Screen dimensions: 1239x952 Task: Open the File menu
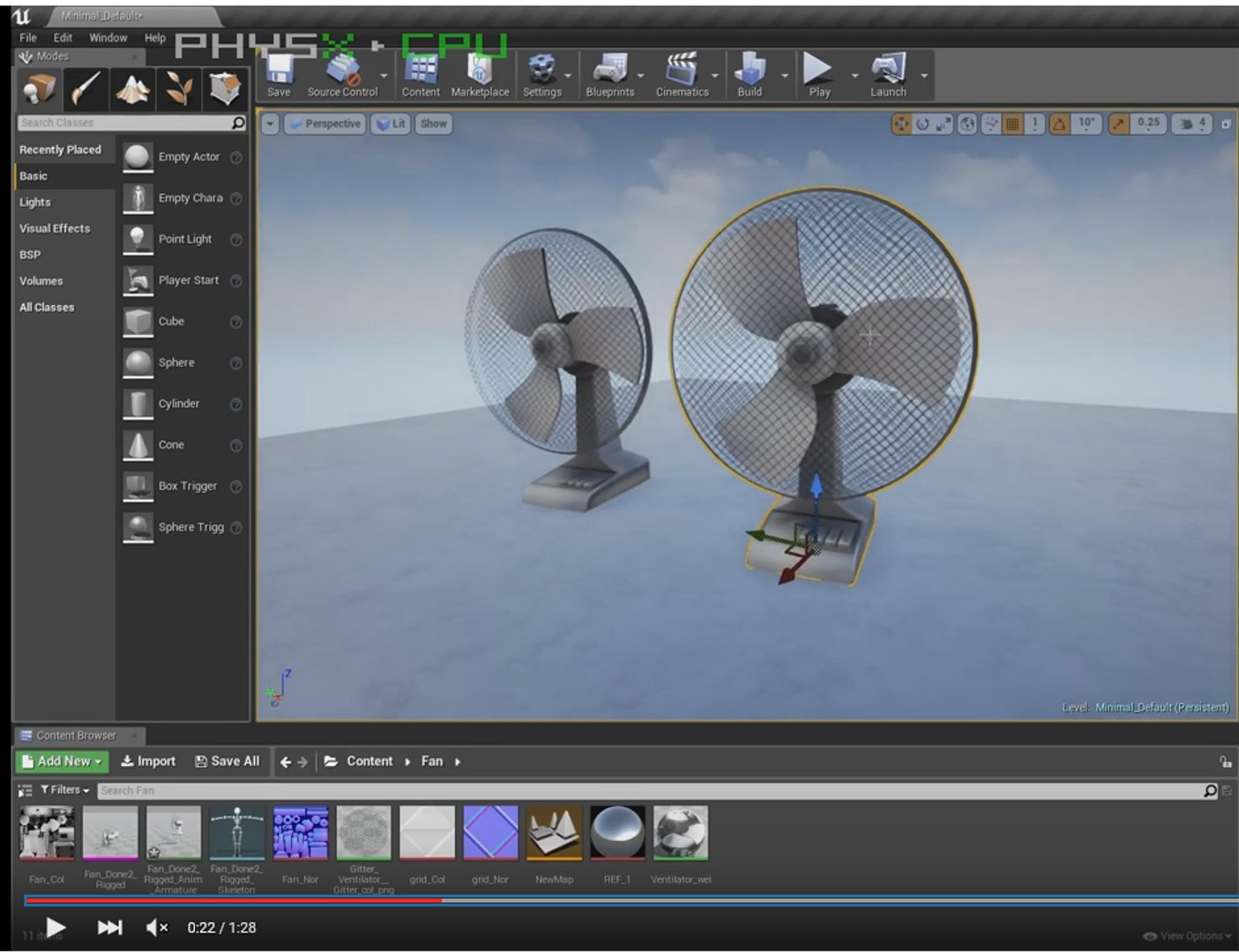tap(28, 38)
